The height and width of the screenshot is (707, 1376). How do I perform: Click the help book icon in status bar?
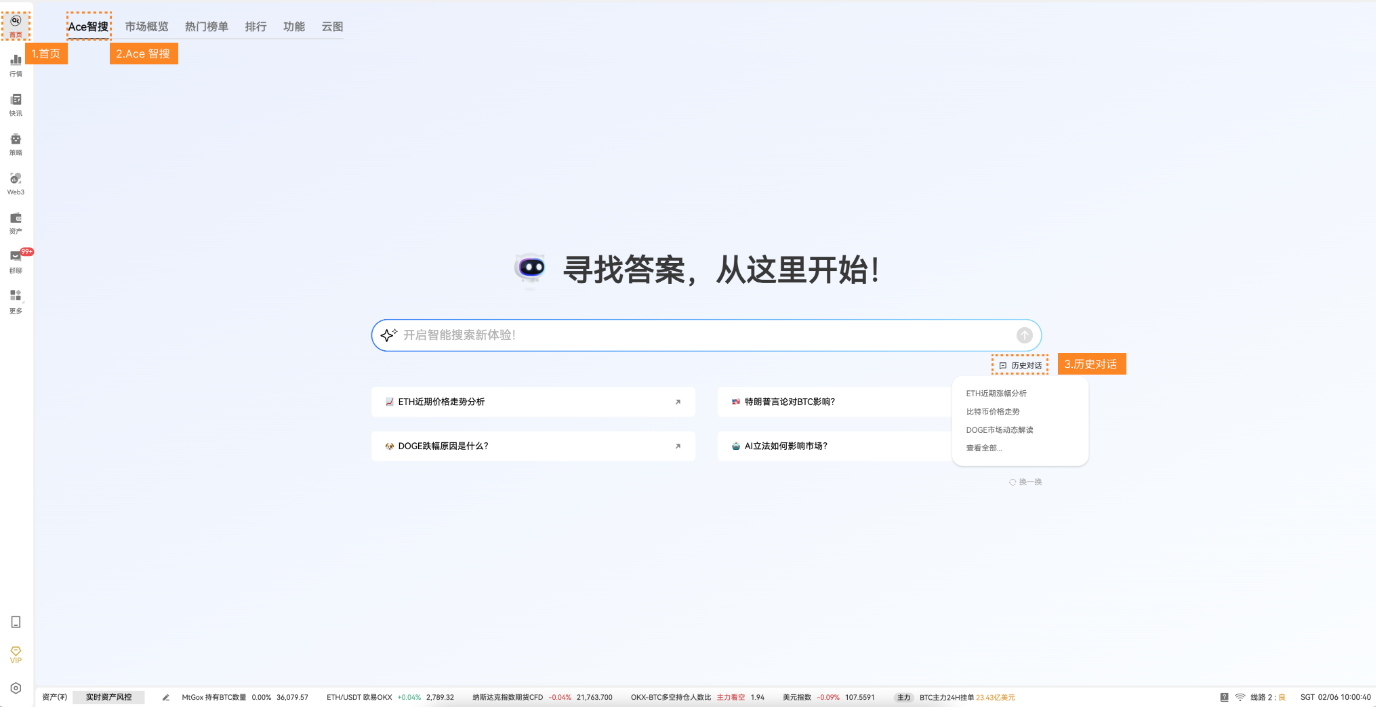[1224, 697]
